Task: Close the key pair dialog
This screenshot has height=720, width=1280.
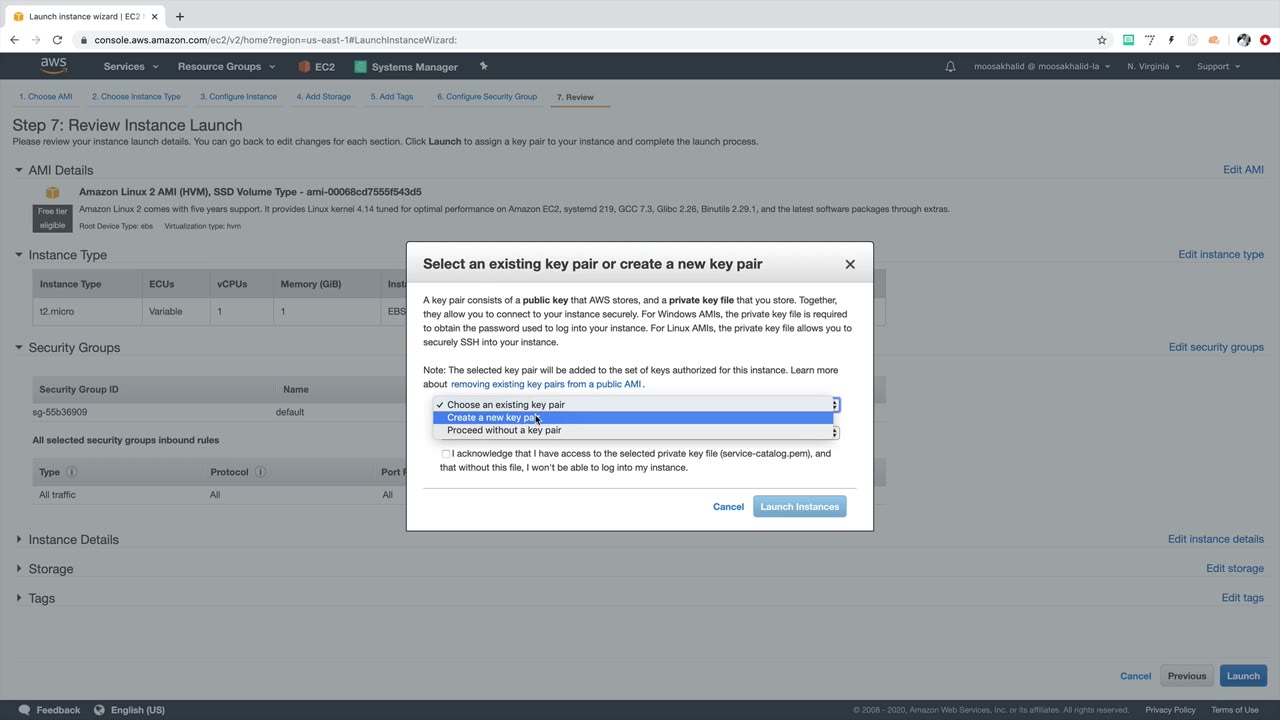Action: pos(850,264)
